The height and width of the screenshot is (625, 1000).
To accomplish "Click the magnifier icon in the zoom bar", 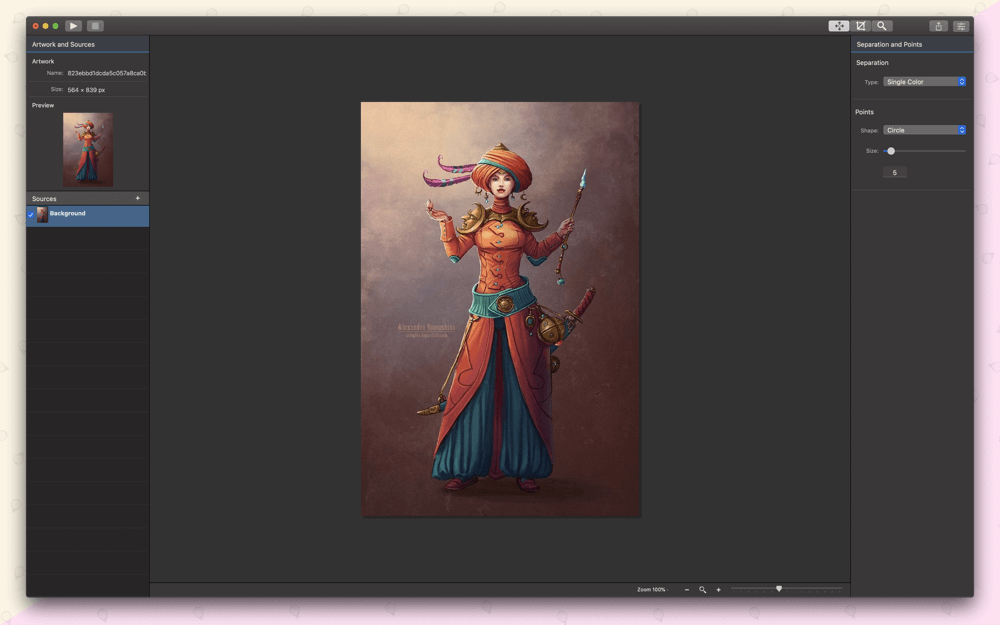I will pyautogui.click(x=702, y=590).
